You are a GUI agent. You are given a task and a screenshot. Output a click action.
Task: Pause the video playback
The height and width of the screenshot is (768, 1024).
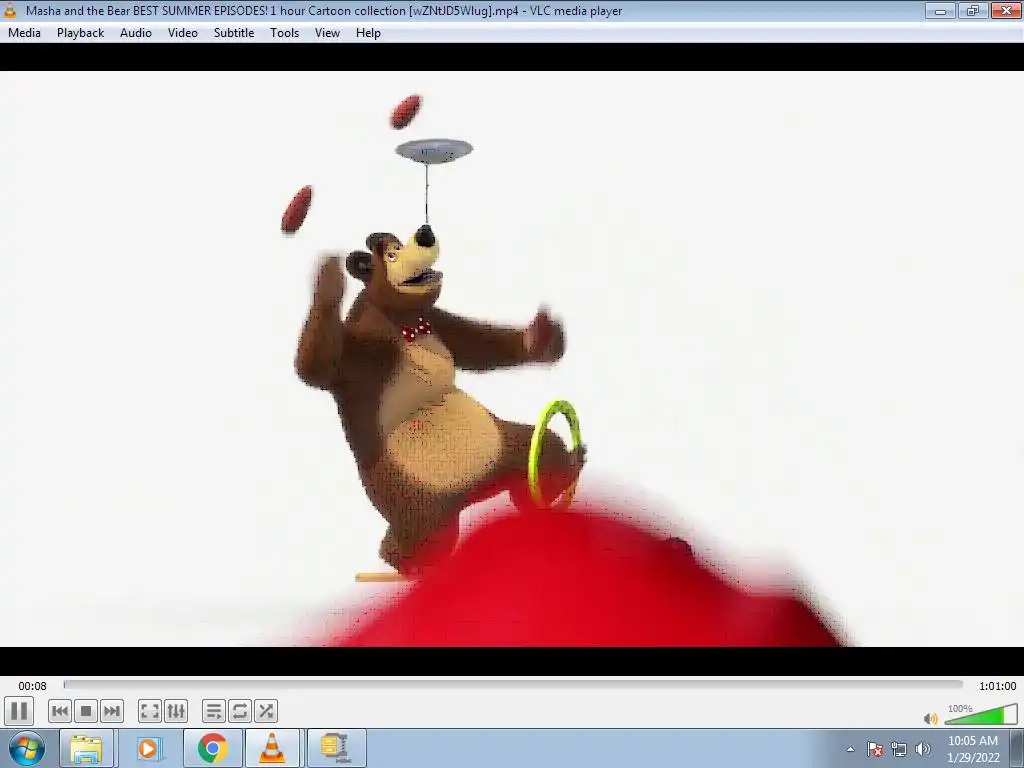coord(19,711)
